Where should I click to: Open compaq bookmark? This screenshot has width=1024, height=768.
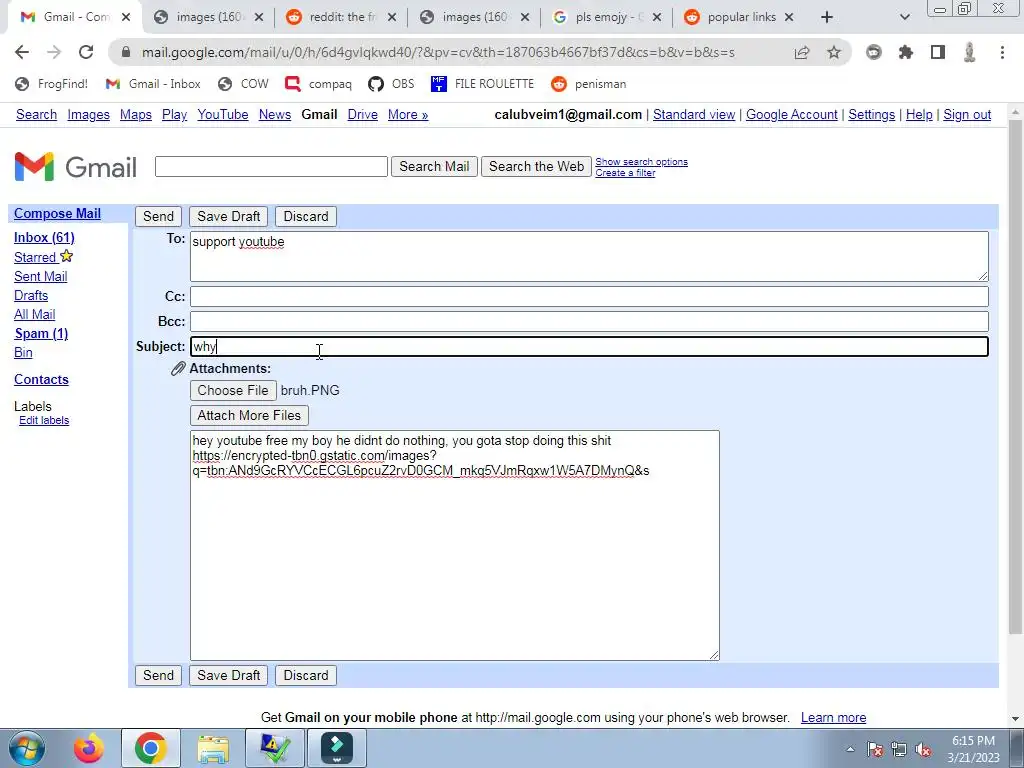click(319, 84)
